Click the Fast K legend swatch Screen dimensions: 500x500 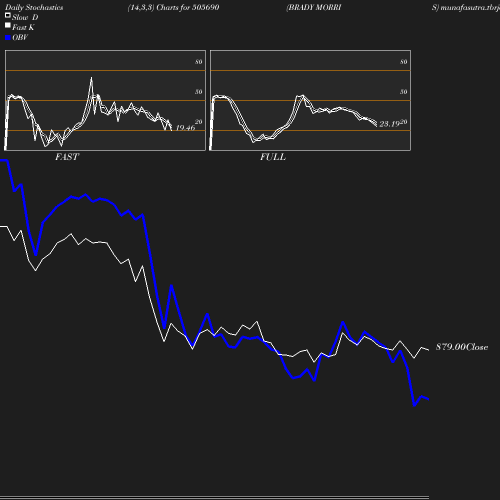tap(8, 25)
